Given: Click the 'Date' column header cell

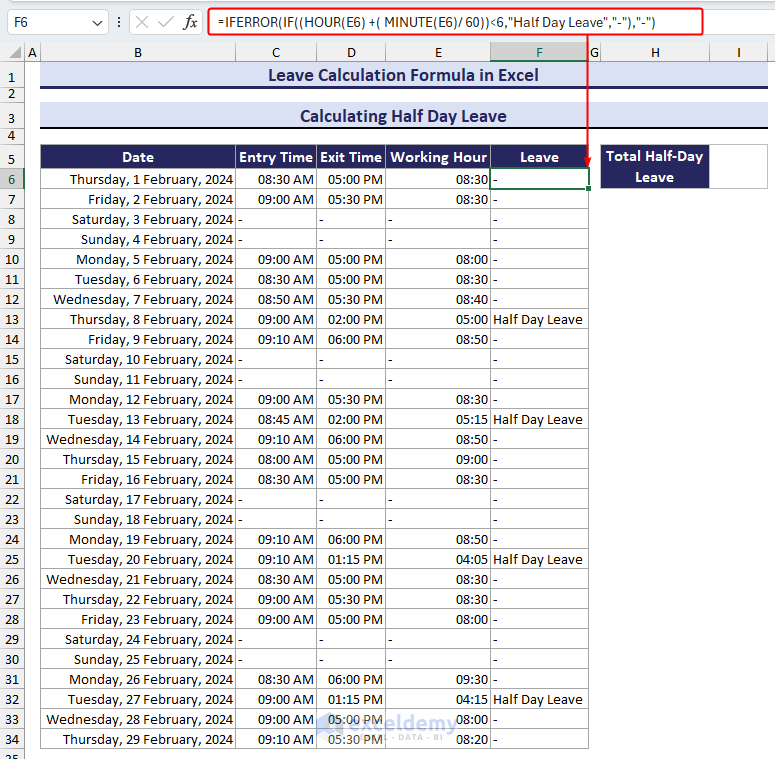Looking at the screenshot, I should [x=138, y=157].
